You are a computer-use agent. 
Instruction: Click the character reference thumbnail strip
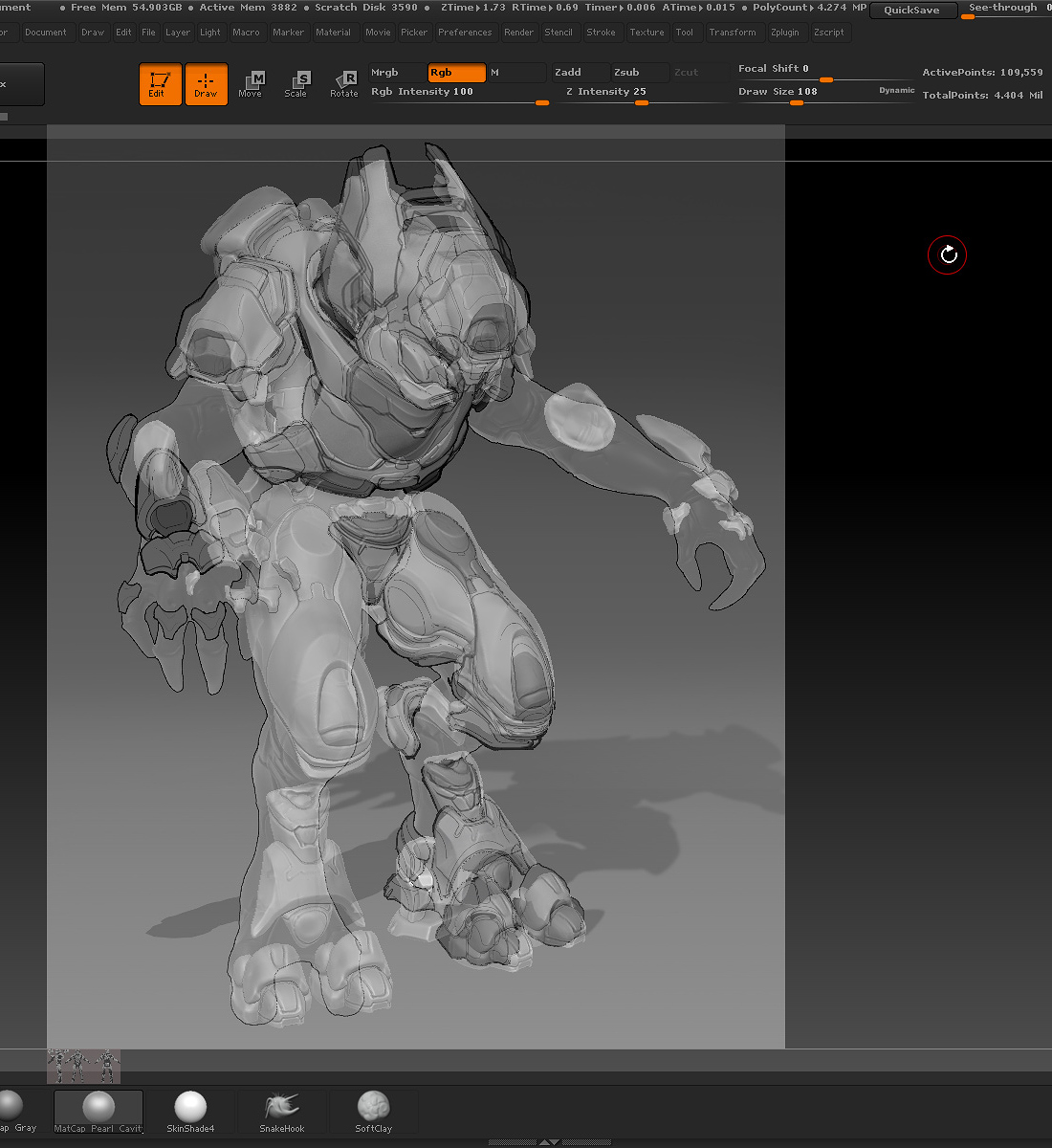tap(84, 1066)
